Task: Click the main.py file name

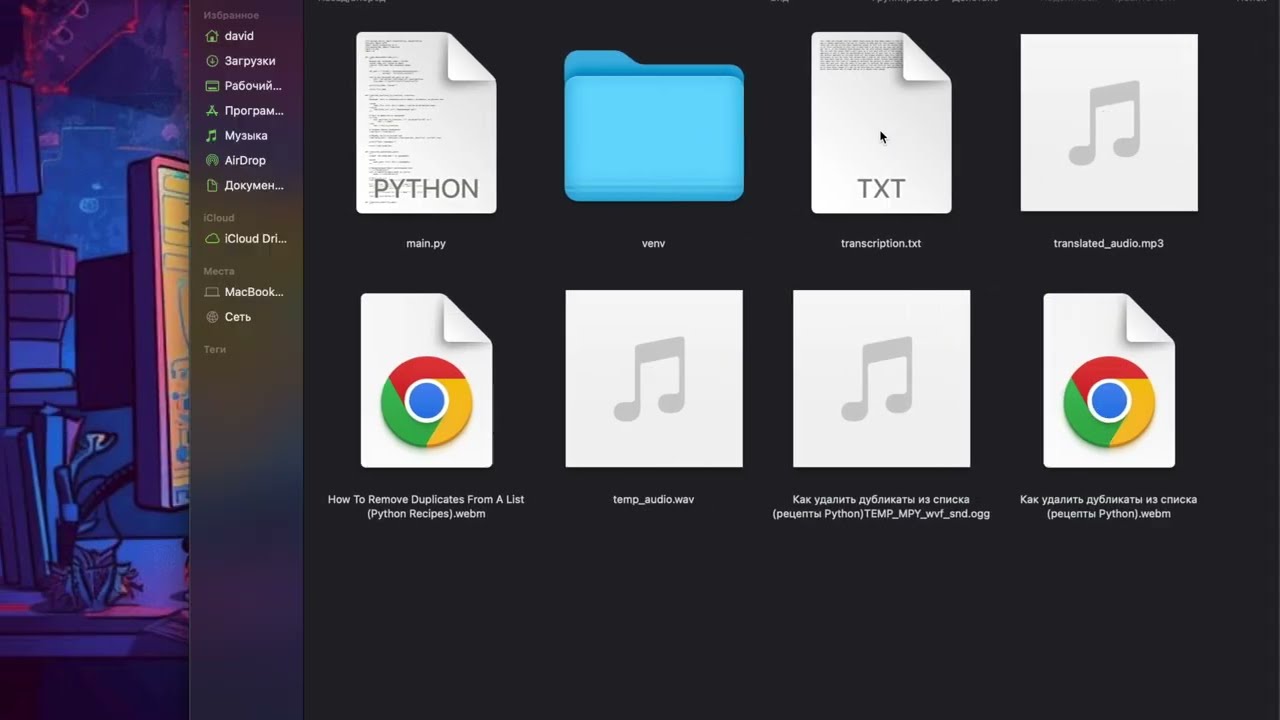Action: click(426, 244)
